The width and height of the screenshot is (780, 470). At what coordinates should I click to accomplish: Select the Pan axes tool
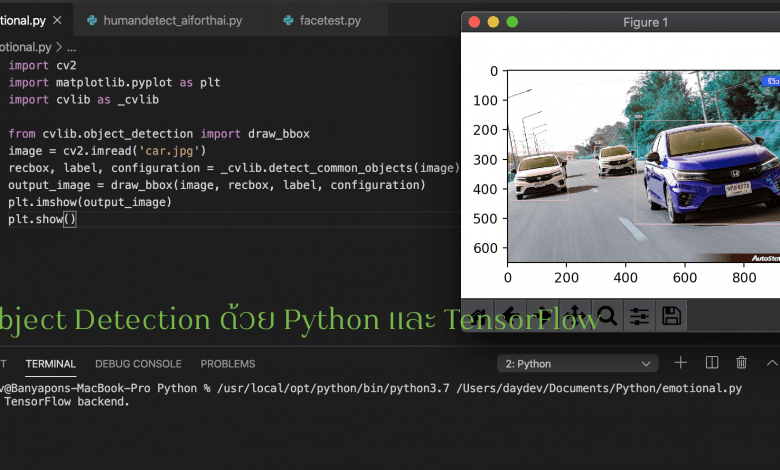coord(575,315)
